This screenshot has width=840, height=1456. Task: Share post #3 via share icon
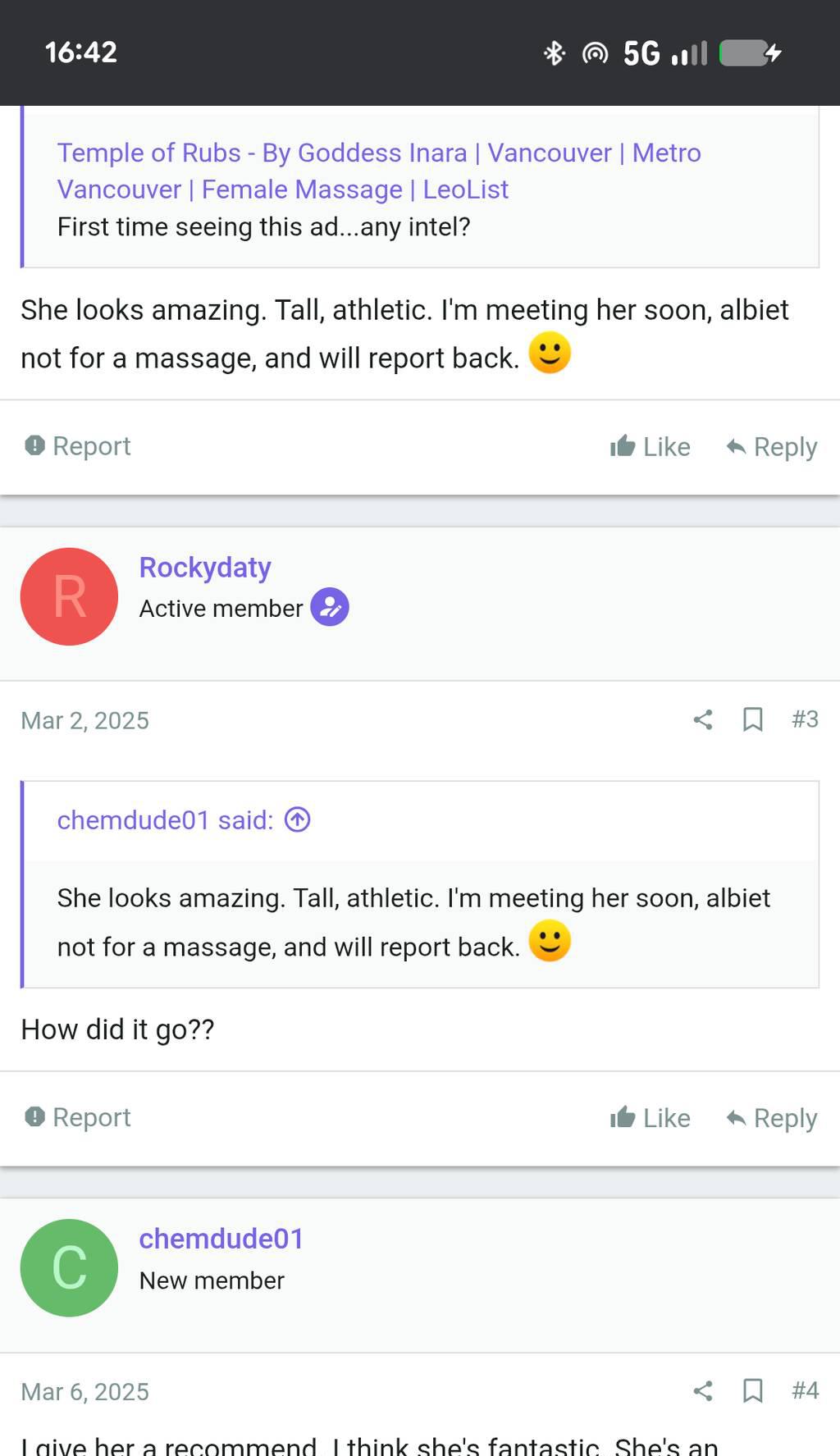point(702,720)
